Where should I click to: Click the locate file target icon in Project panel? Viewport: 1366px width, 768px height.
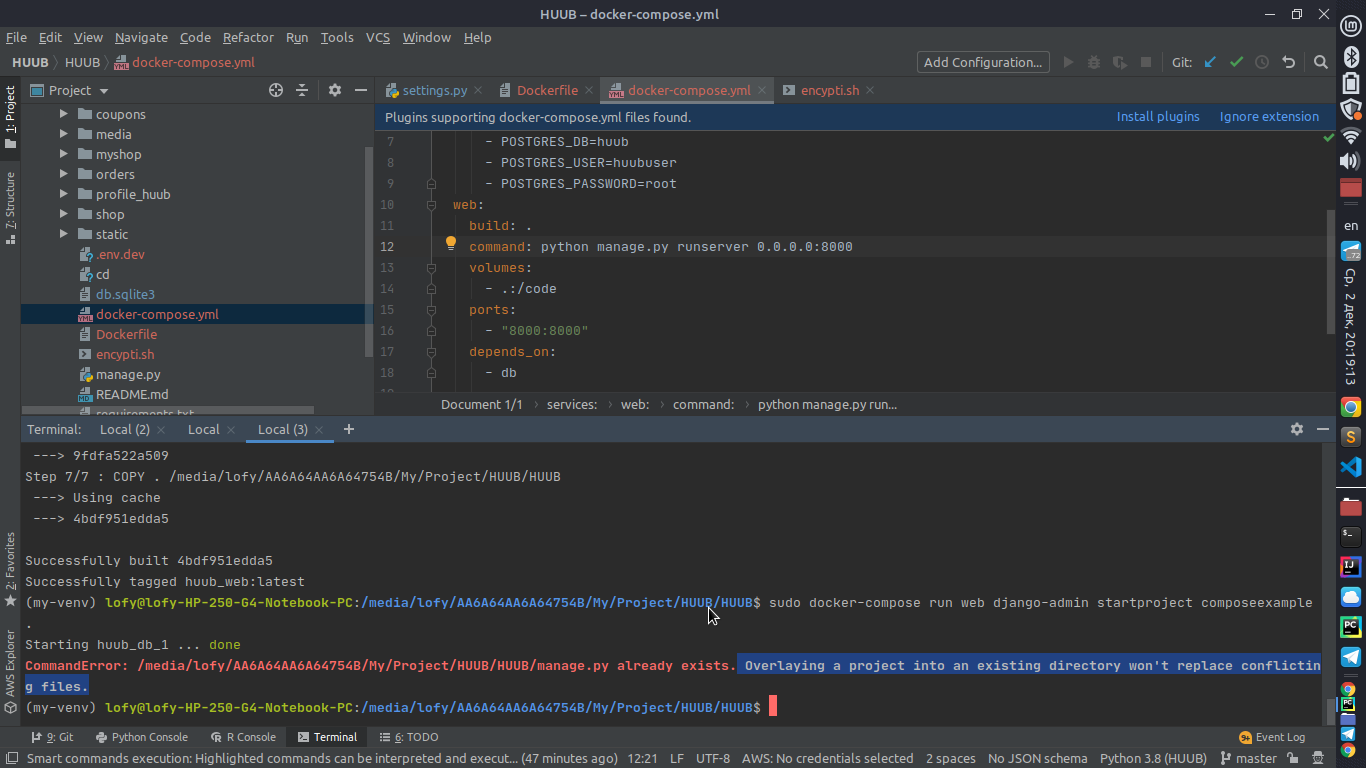pyautogui.click(x=276, y=90)
